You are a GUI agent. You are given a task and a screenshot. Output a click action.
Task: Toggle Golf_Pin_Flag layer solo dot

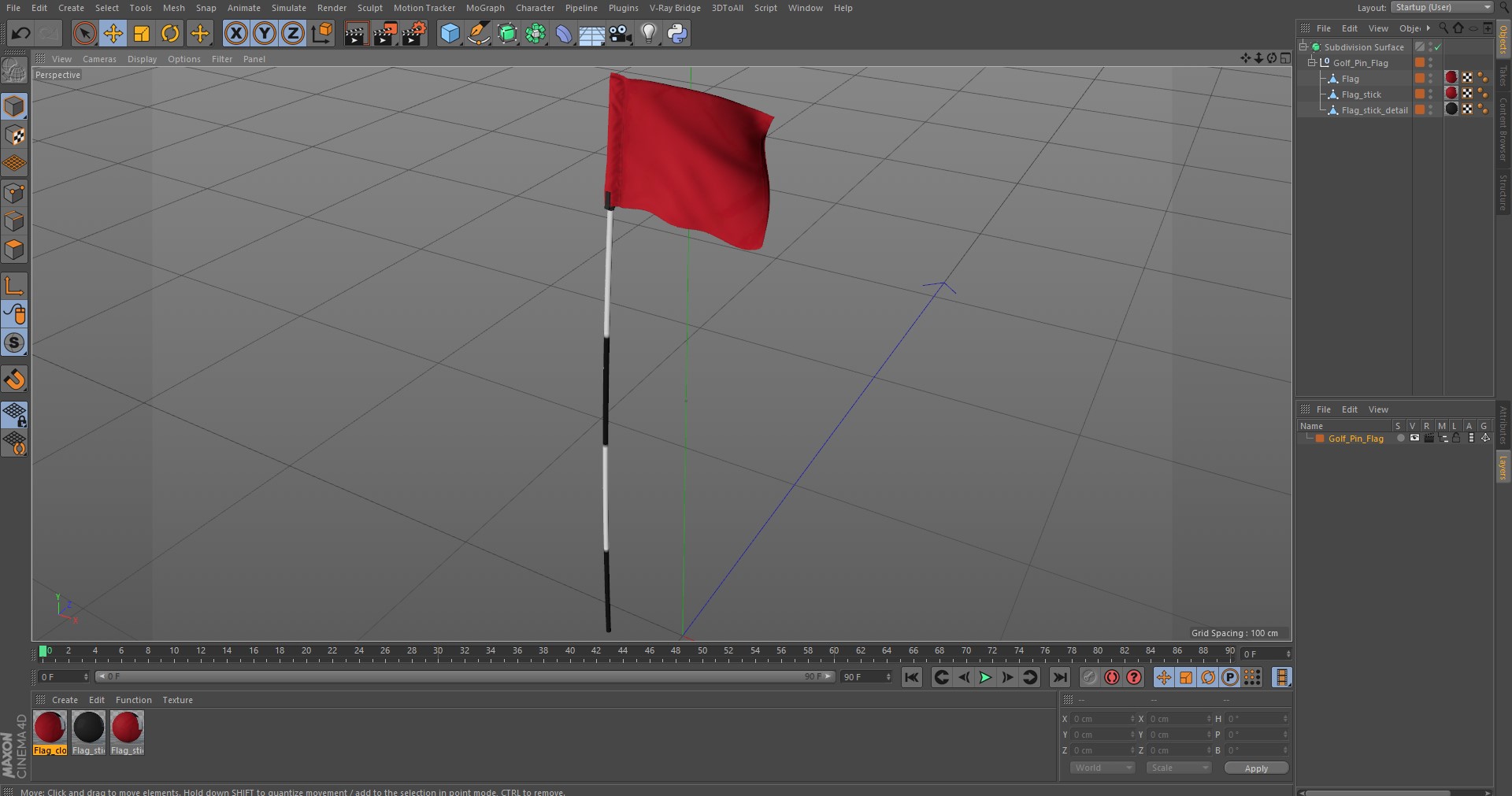click(x=1400, y=439)
